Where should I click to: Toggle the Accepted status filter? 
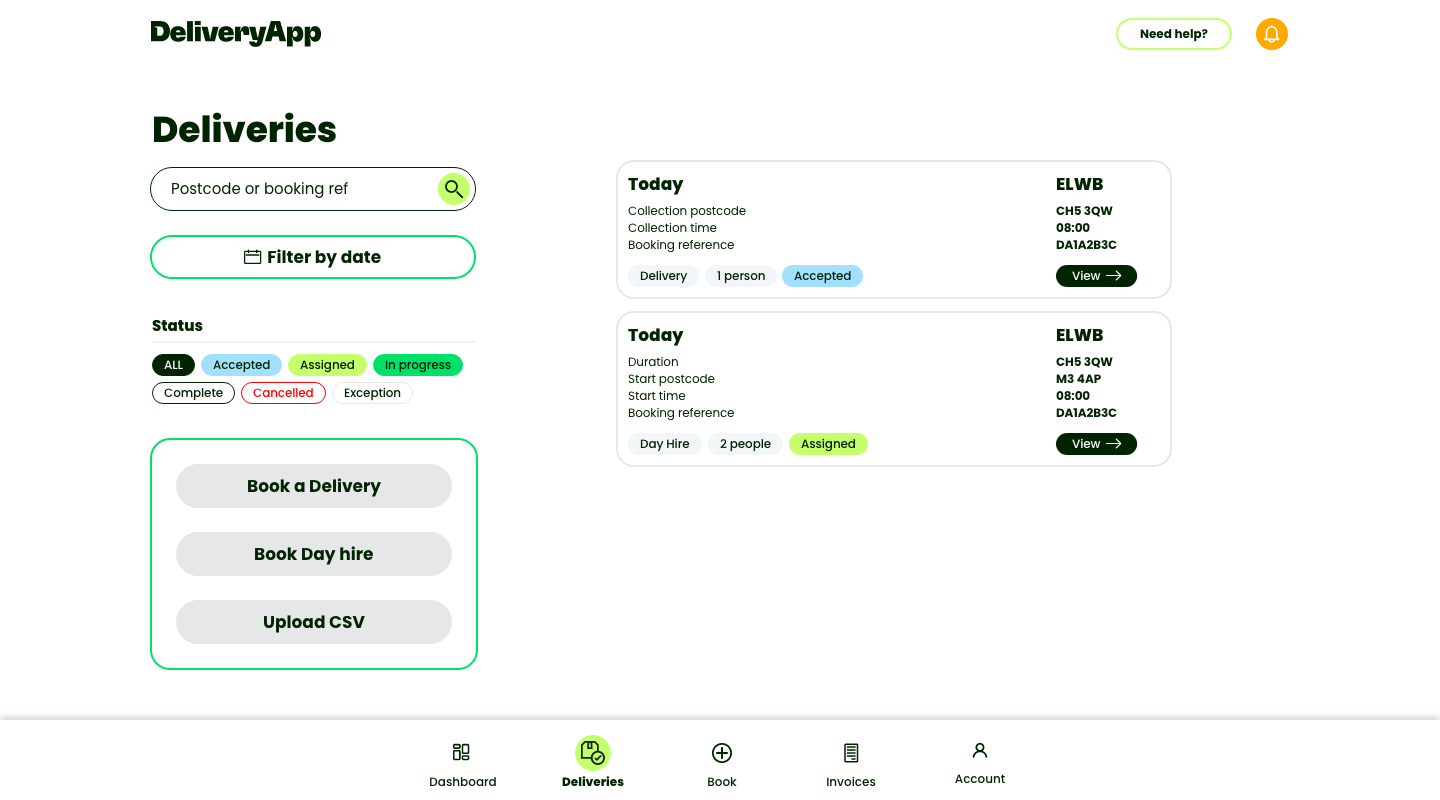pos(241,364)
